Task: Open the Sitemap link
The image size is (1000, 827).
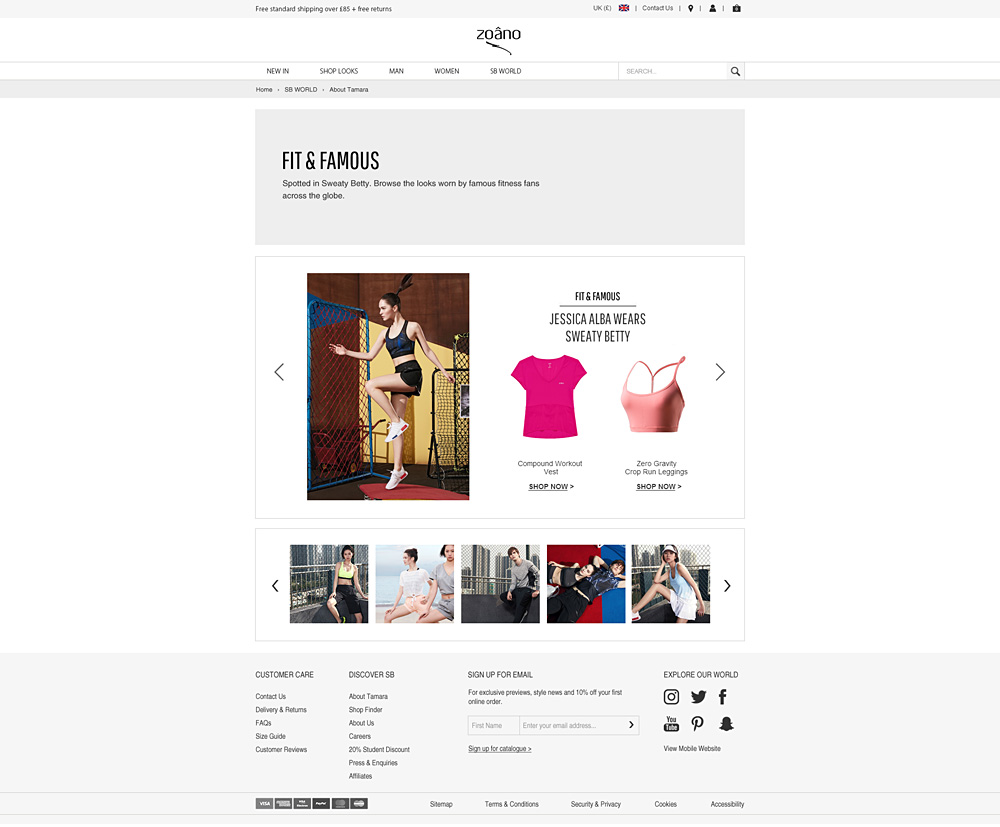Action: click(441, 804)
